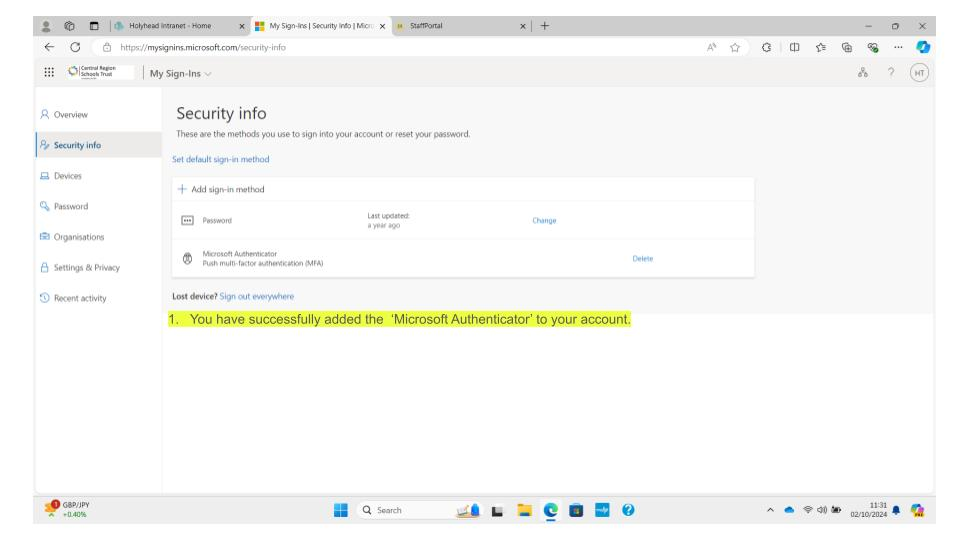This screenshot has width=960, height=540.
Task: Open the Task View taskbar icon
Action: click(497, 511)
